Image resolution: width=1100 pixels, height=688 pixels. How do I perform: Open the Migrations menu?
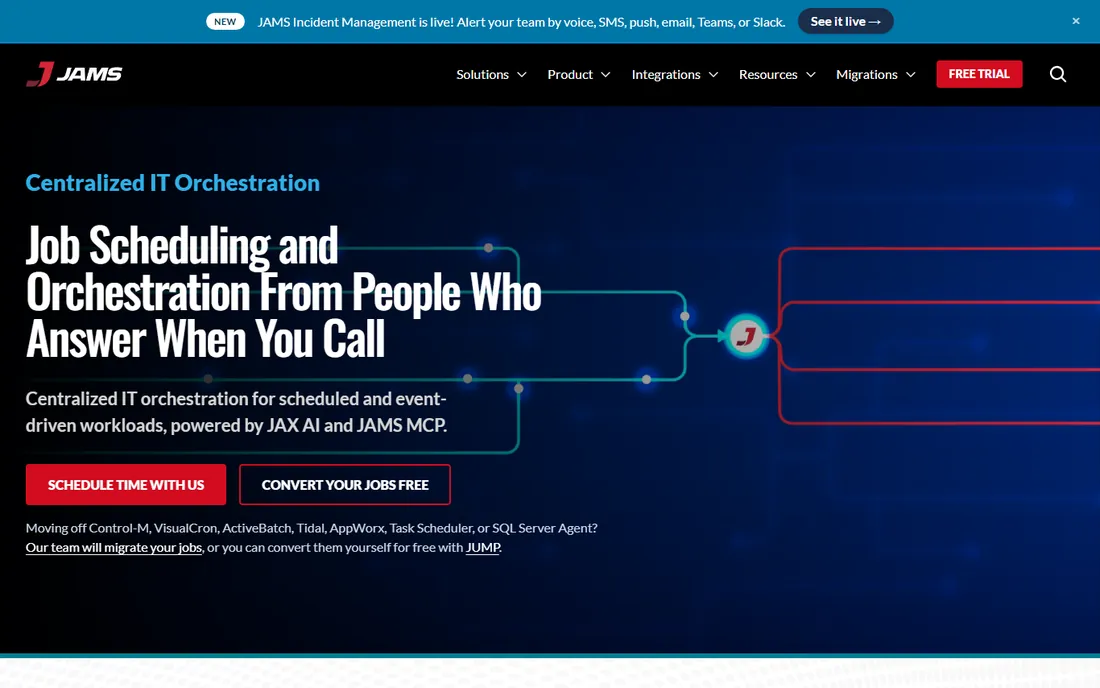point(866,74)
